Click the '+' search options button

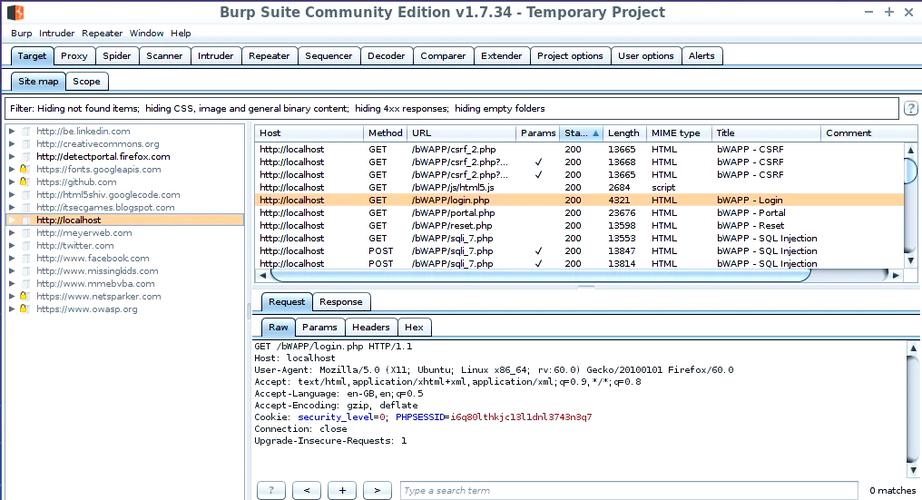342,490
